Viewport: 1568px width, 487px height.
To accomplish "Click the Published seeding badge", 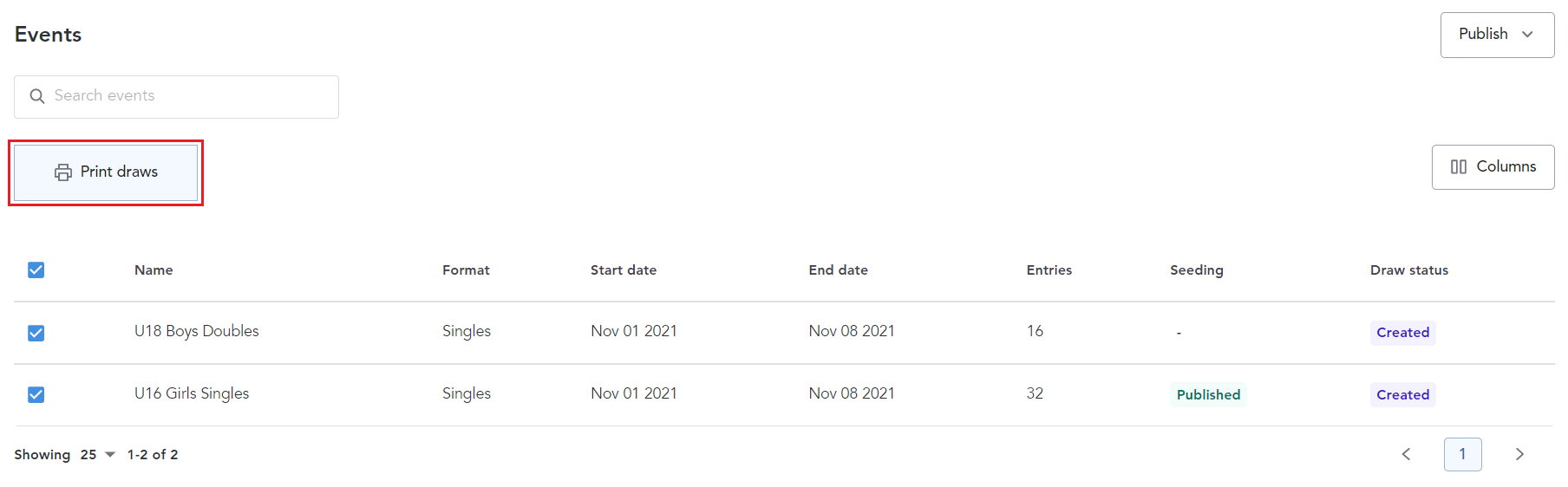I will click(x=1207, y=395).
